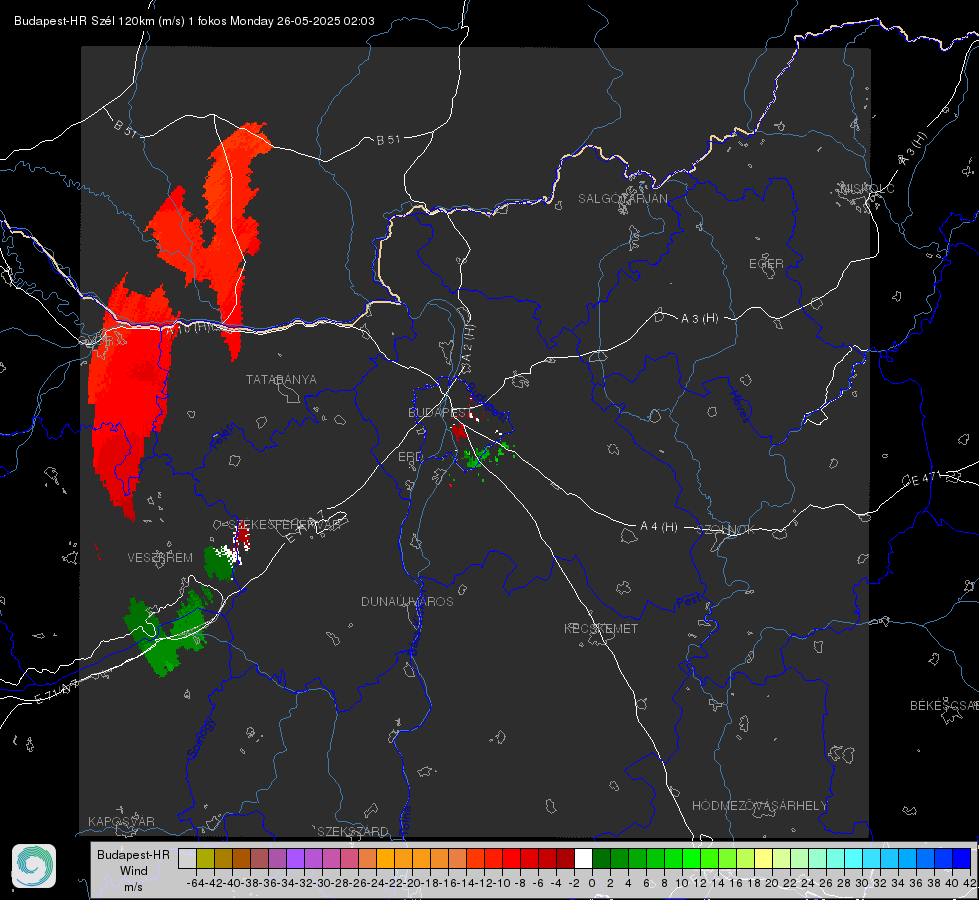Pick the light grey first legend swatch
Viewport: 979px width, 900px height.
tap(187, 859)
